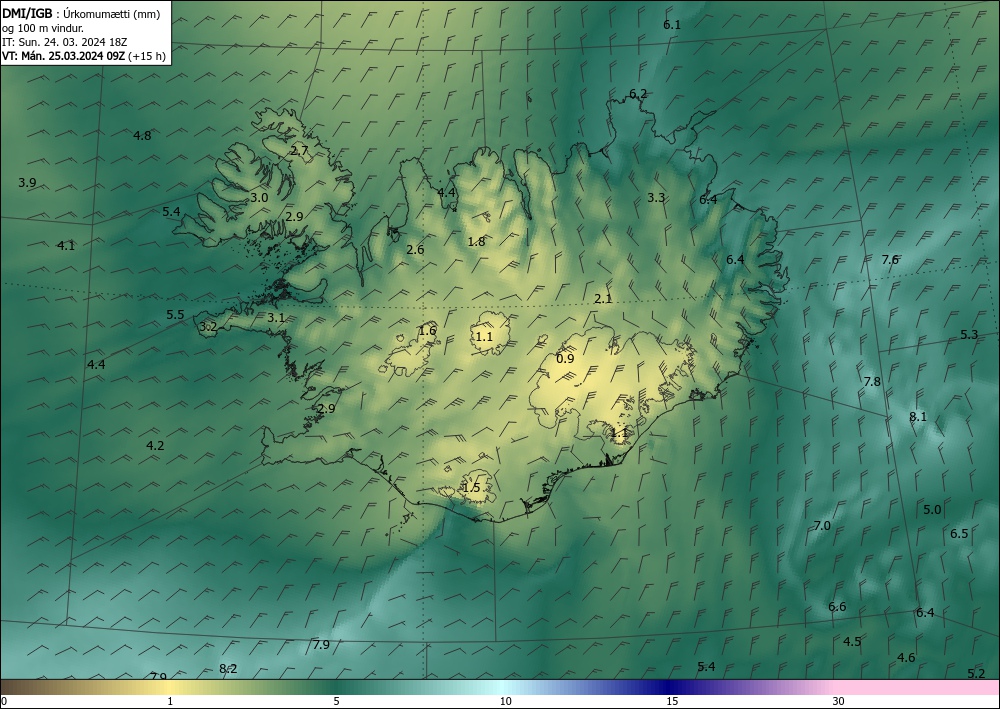Image resolution: width=1000 pixels, height=709 pixels.
Task: Click the 6.6 value over the sea
Action: [837, 606]
